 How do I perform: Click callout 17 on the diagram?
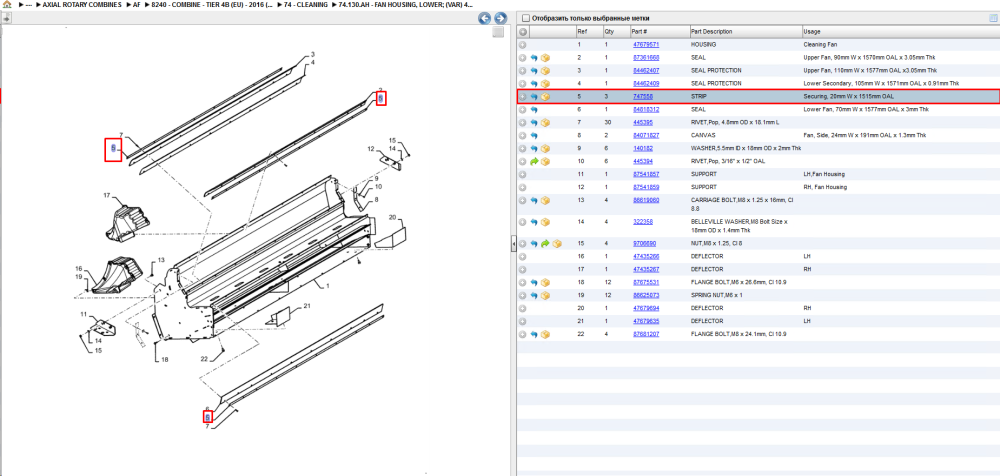pyautogui.click(x=108, y=195)
